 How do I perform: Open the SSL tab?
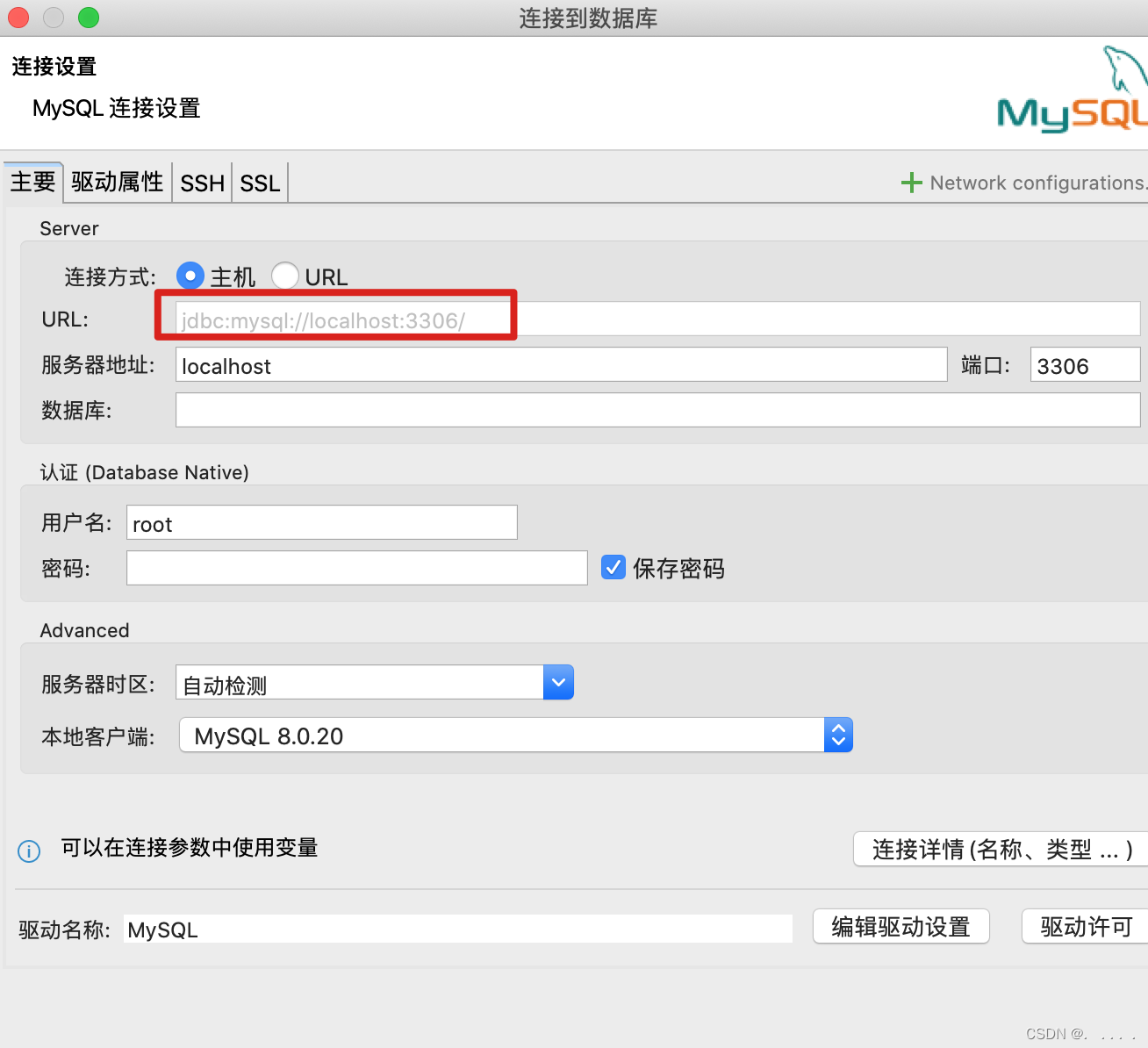tap(260, 183)
